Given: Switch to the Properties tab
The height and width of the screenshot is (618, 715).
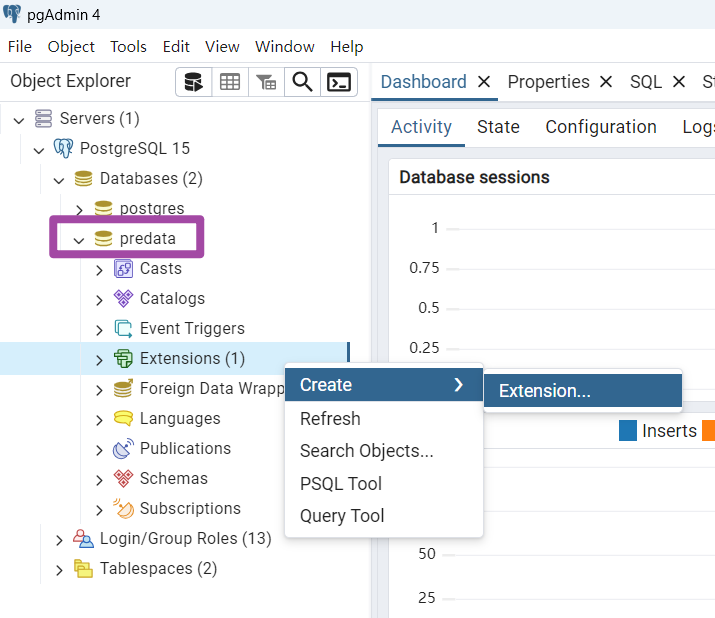Looking at the screenshot, I should click(x=549, y=82).
